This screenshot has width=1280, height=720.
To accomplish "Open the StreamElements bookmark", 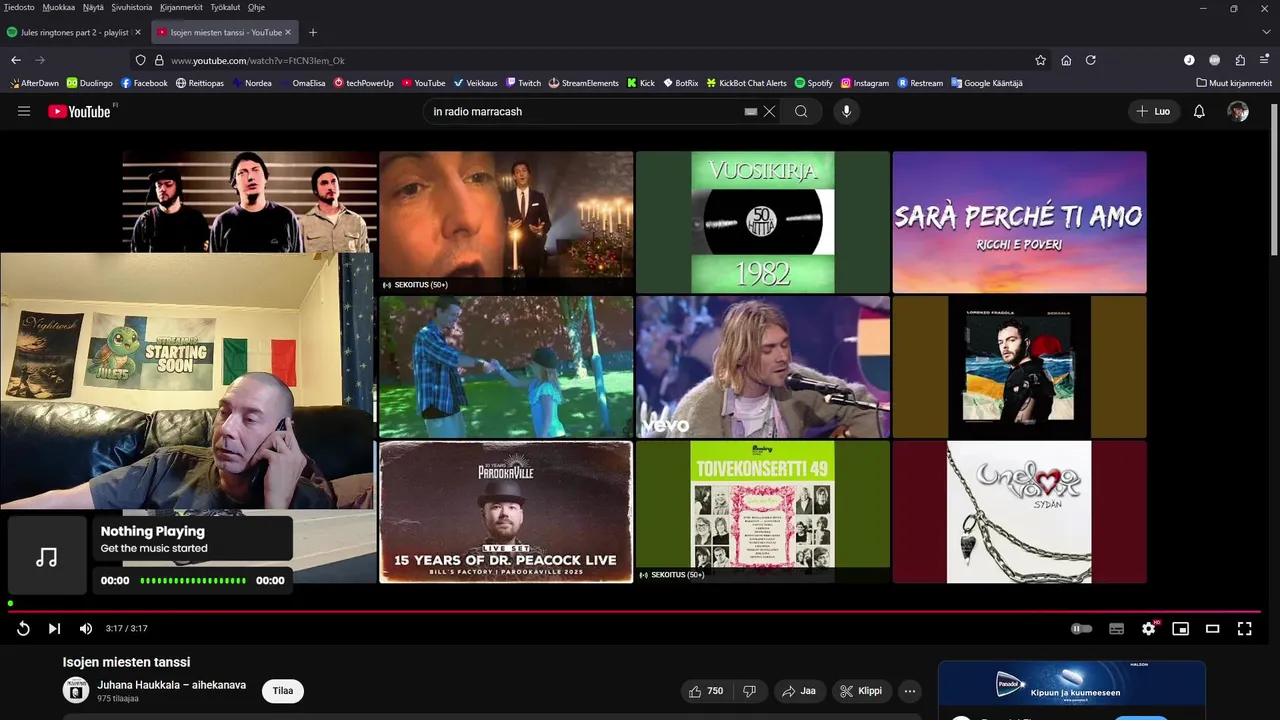I will click(x=583, y=83).
